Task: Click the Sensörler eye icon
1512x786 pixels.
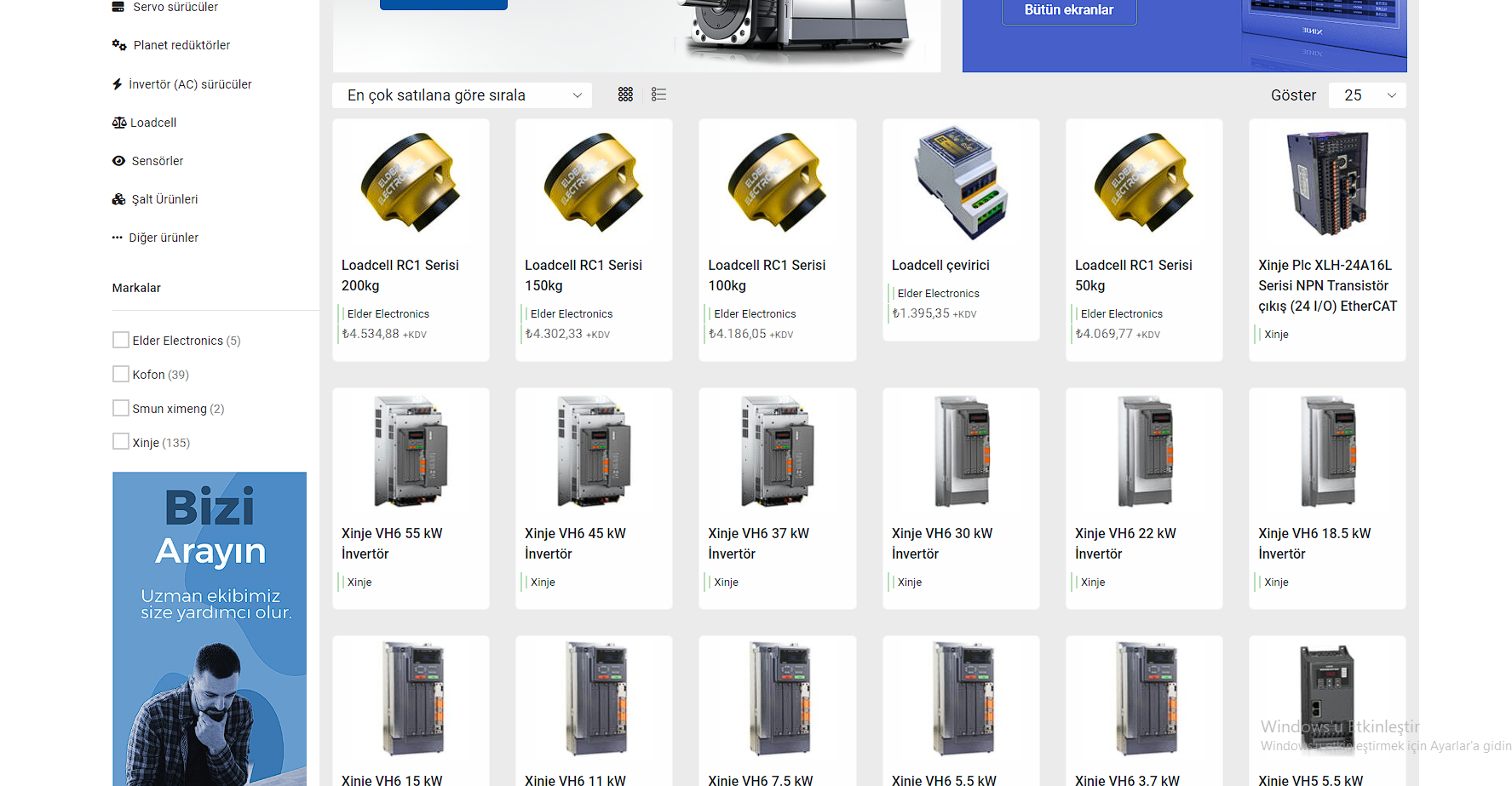Action: click(x=119, y=161)
